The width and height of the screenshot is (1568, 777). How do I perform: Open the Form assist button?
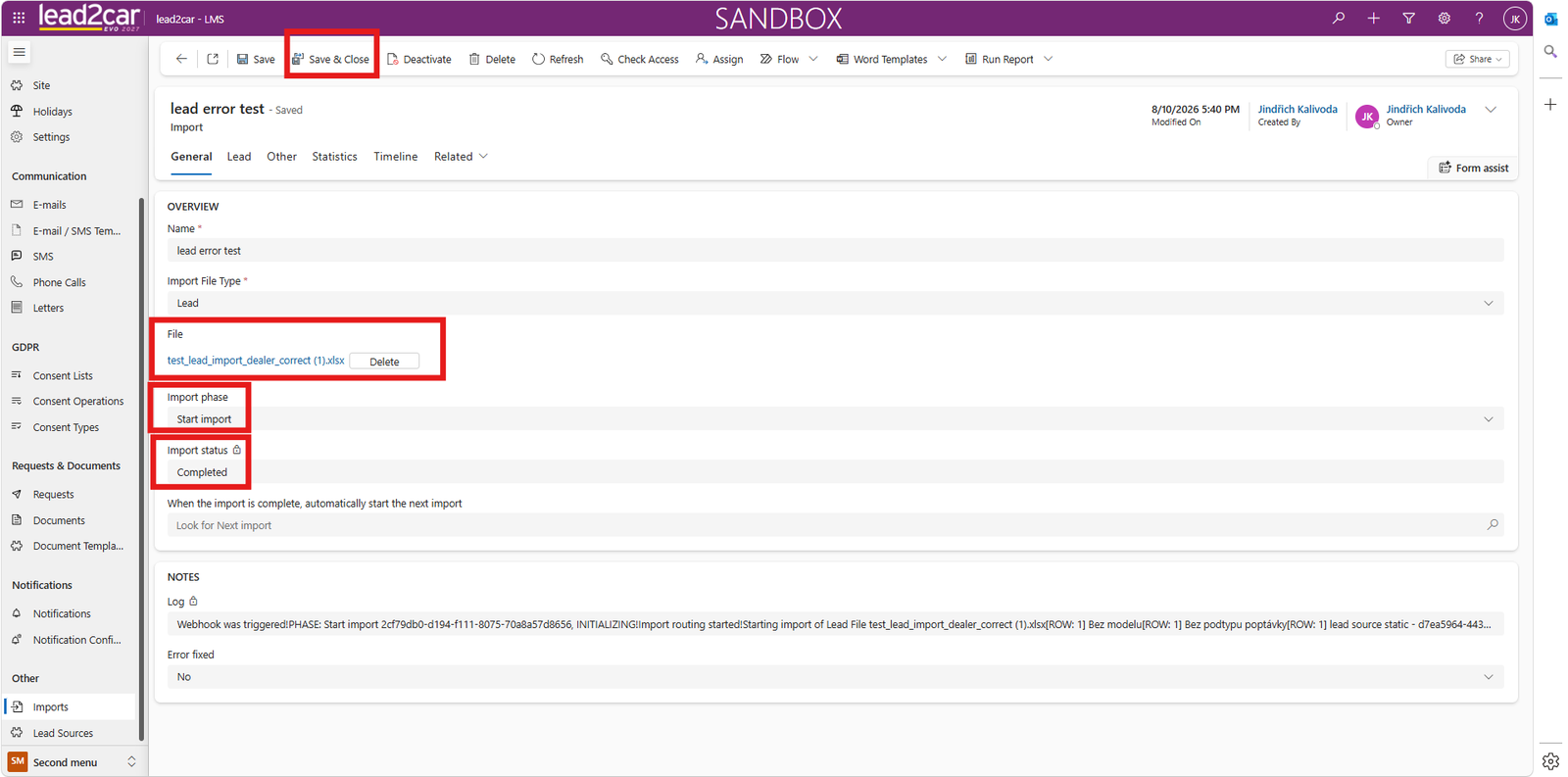point(1473,168)
